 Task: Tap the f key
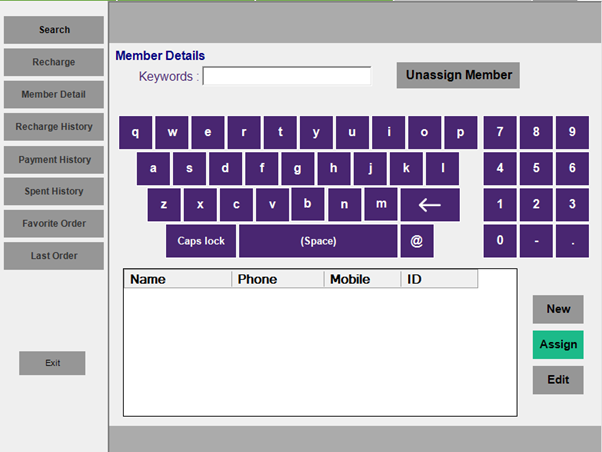coord(261,169)
